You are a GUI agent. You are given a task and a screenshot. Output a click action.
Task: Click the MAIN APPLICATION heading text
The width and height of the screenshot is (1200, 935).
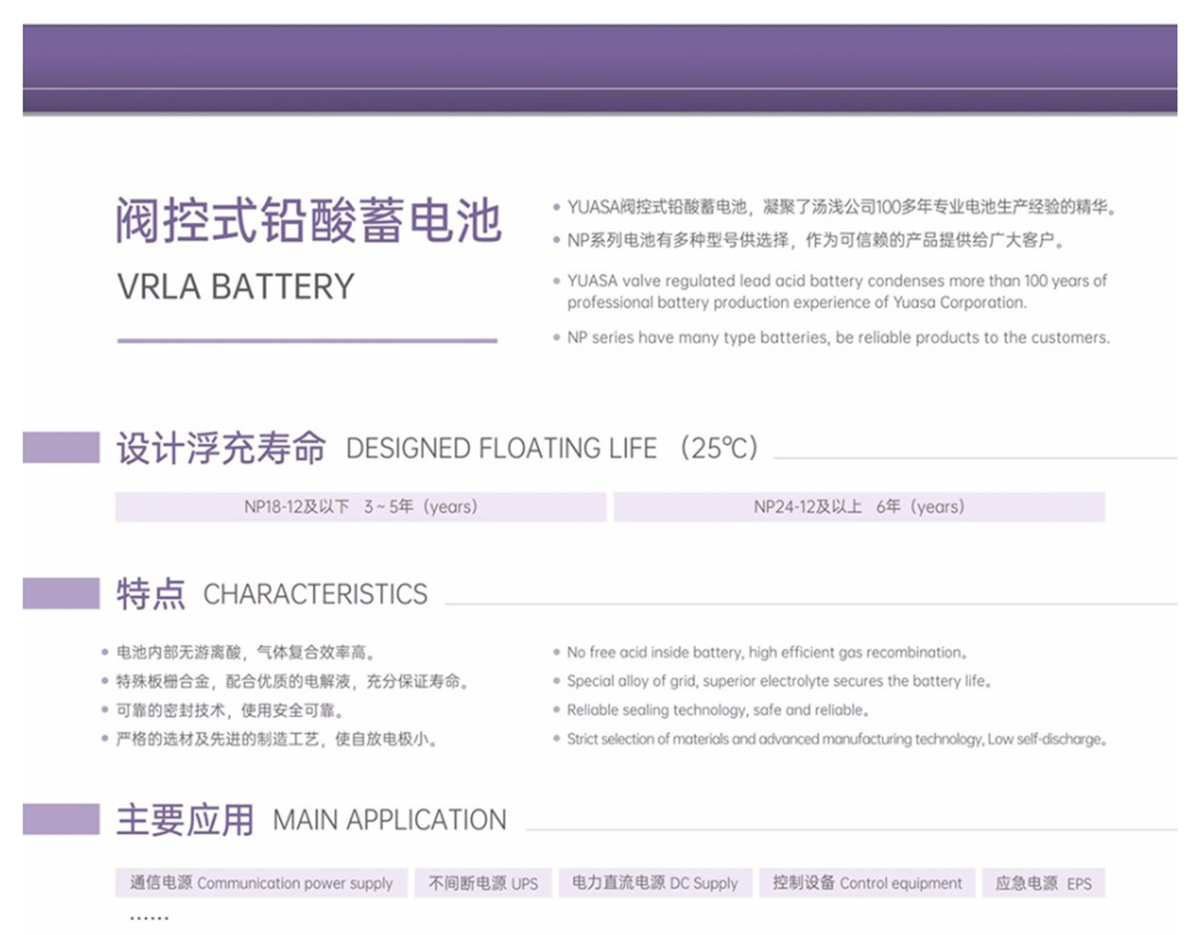(x=389, y=820)
